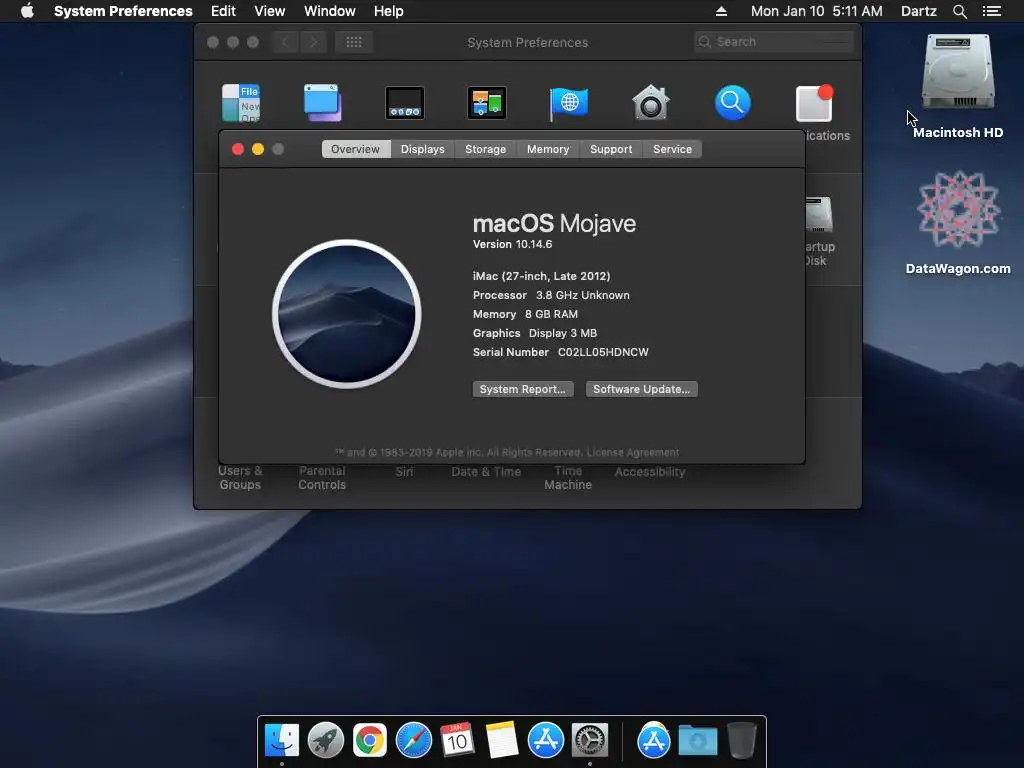Open the Downloads folder in the Dock
Screen dimensions: 1024x768
tap(697, 740)
